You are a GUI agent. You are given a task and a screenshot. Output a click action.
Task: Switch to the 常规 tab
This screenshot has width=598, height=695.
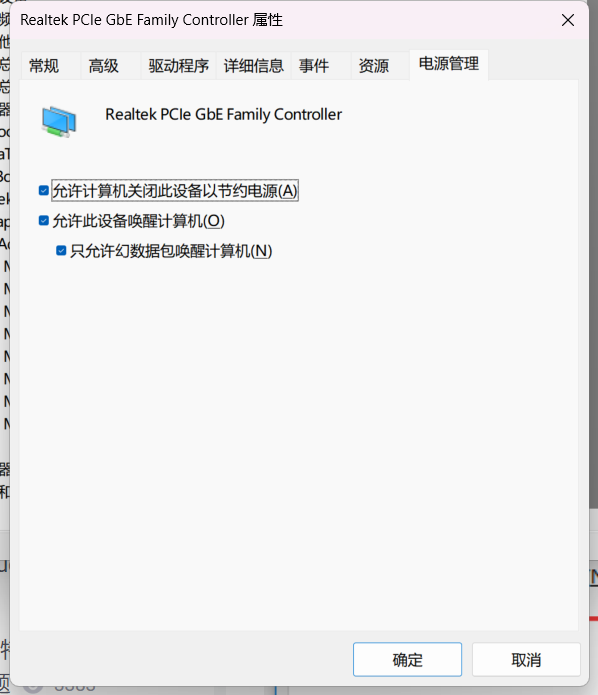click(x=44, y=66)
